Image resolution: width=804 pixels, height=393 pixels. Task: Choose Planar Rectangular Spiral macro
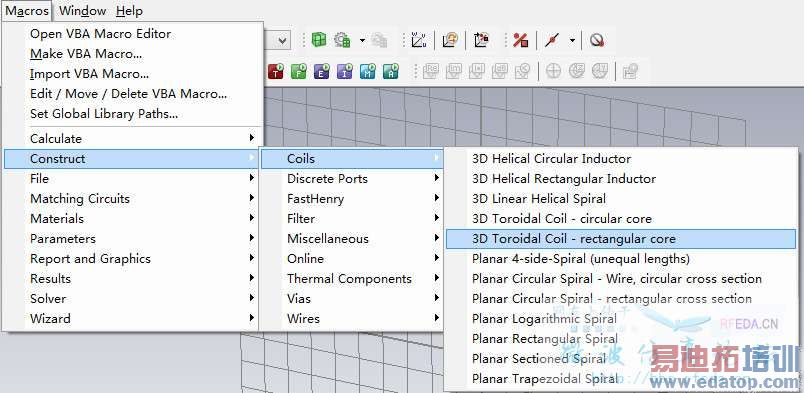[545, 339]
